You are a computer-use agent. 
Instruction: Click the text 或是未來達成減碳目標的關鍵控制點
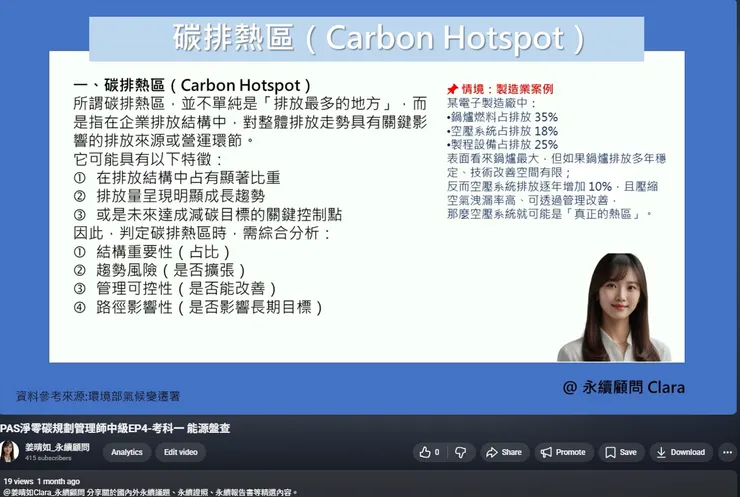219,214
